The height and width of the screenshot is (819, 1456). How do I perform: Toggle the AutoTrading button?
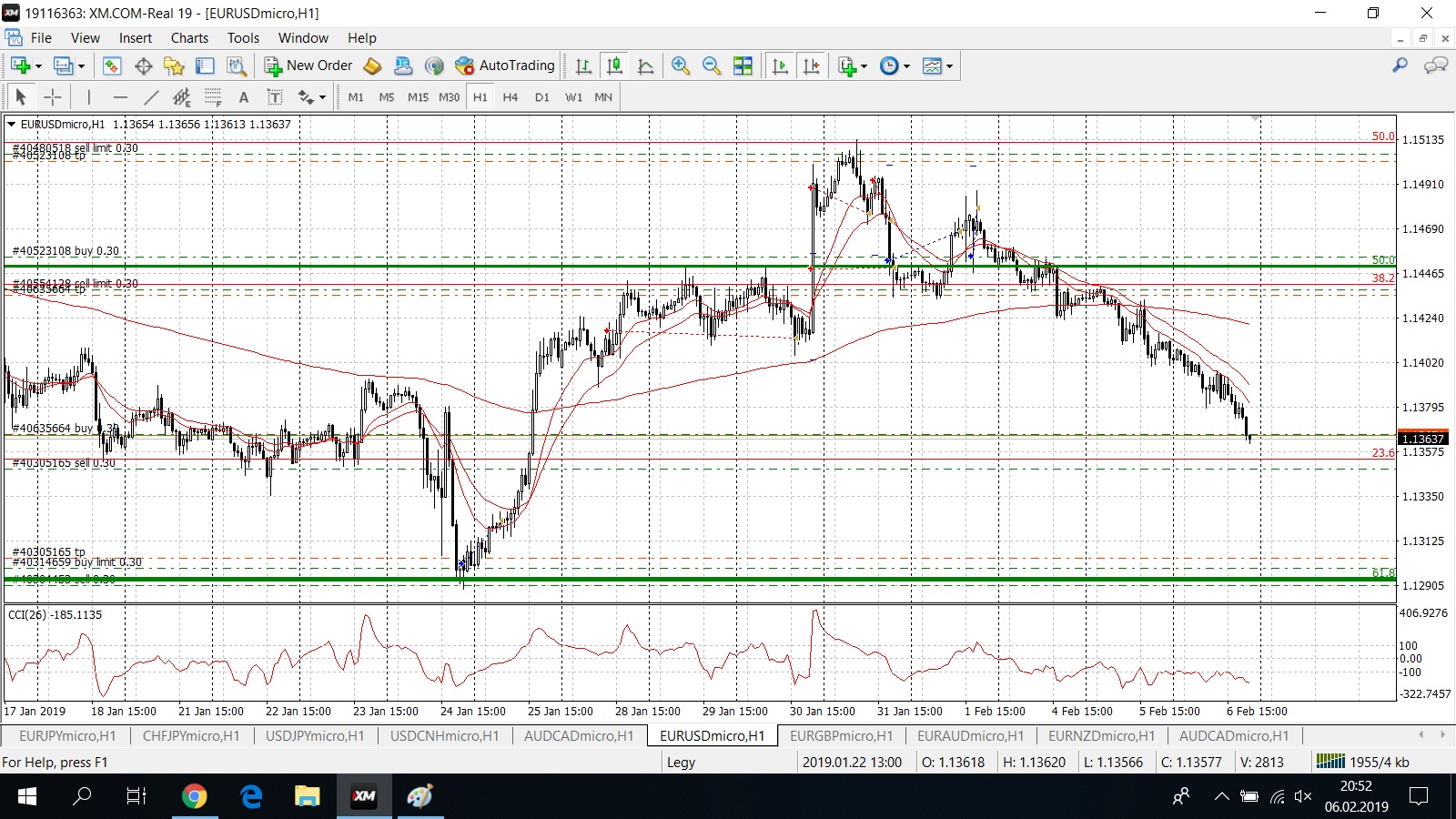tap(505, 66)
